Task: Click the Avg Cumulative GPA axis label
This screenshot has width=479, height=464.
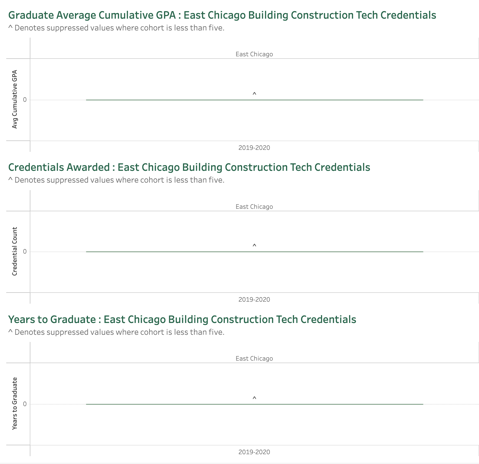Action: (14, 99)
